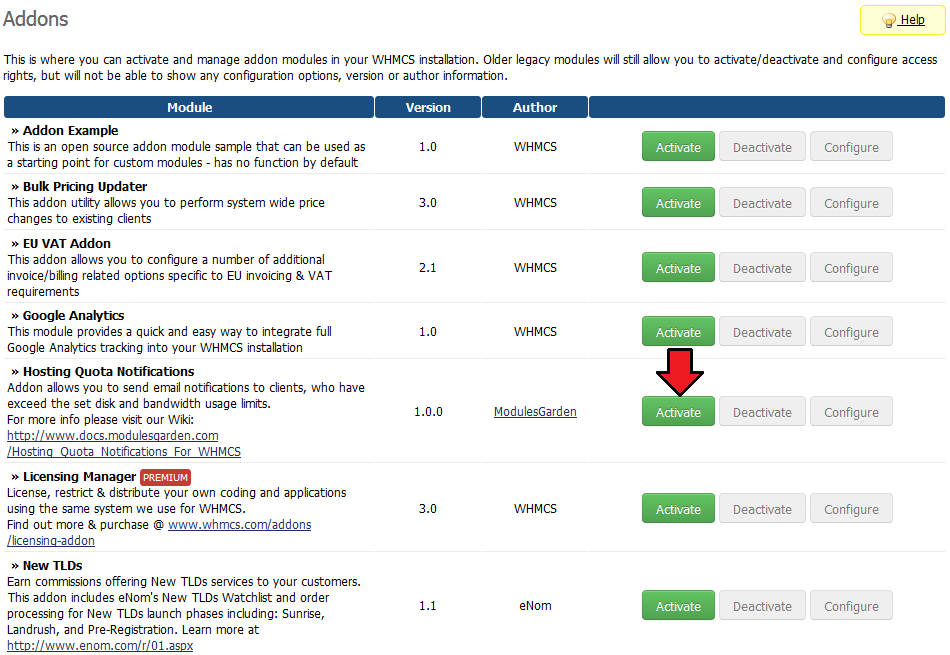Deactivate the New TLDs addon

click(x=762, y=605)
